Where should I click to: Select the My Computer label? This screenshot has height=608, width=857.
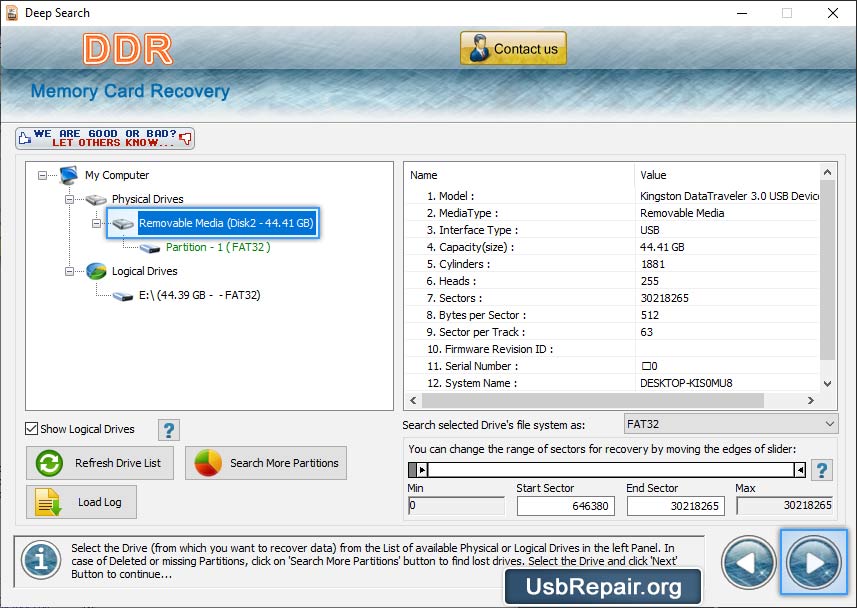click(x=117, y=175)
